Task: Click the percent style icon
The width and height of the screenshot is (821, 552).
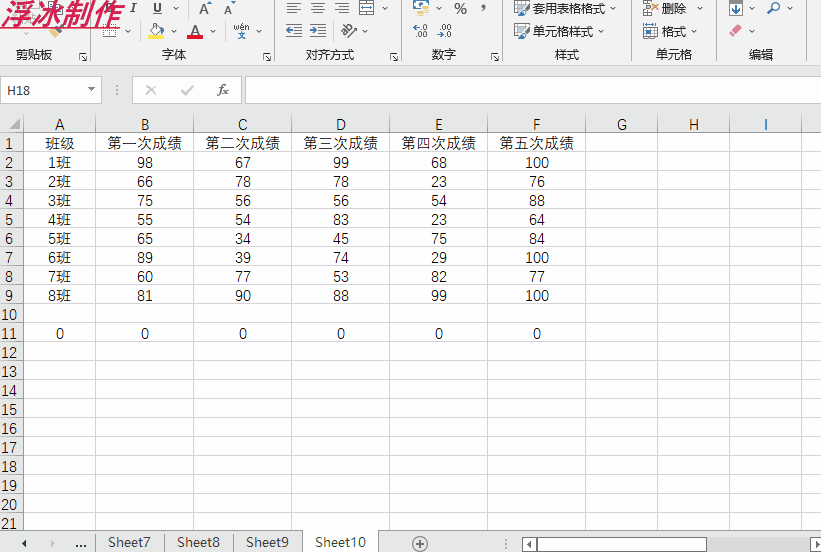Action: pos(460,8)
